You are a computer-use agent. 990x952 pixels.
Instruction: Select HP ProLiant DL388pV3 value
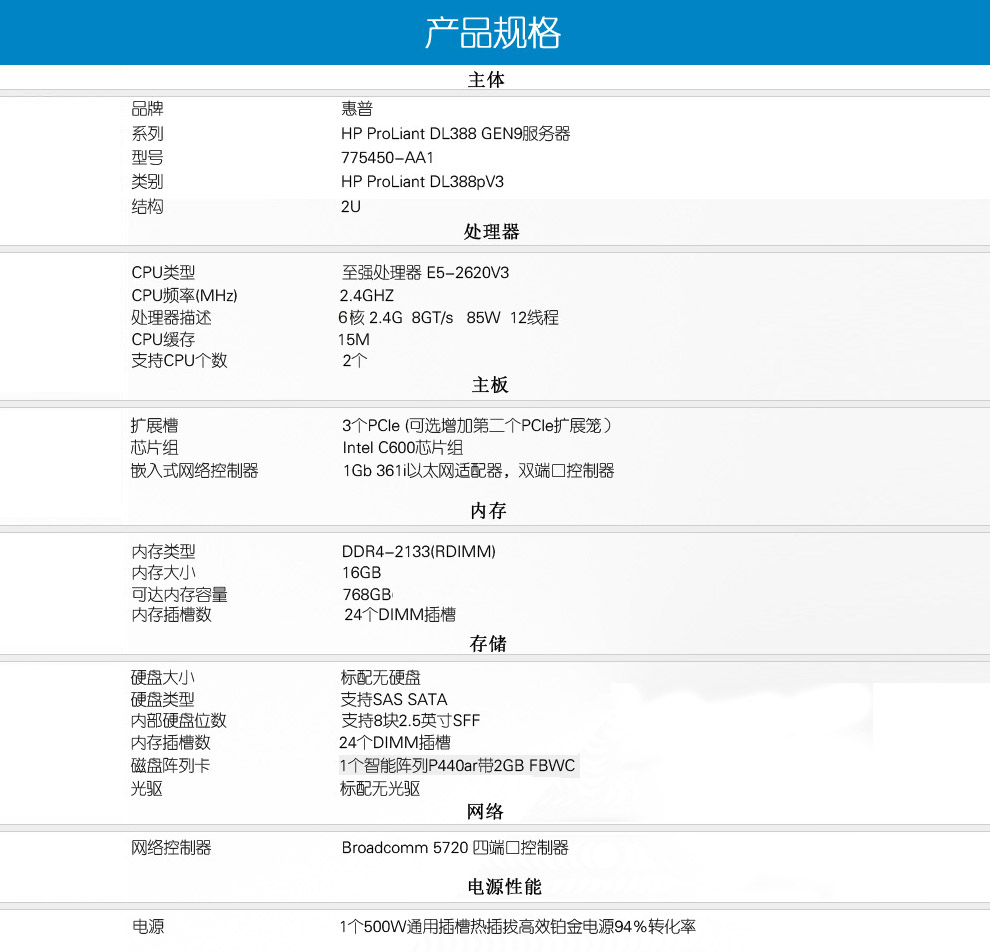(x=422, y=182)
